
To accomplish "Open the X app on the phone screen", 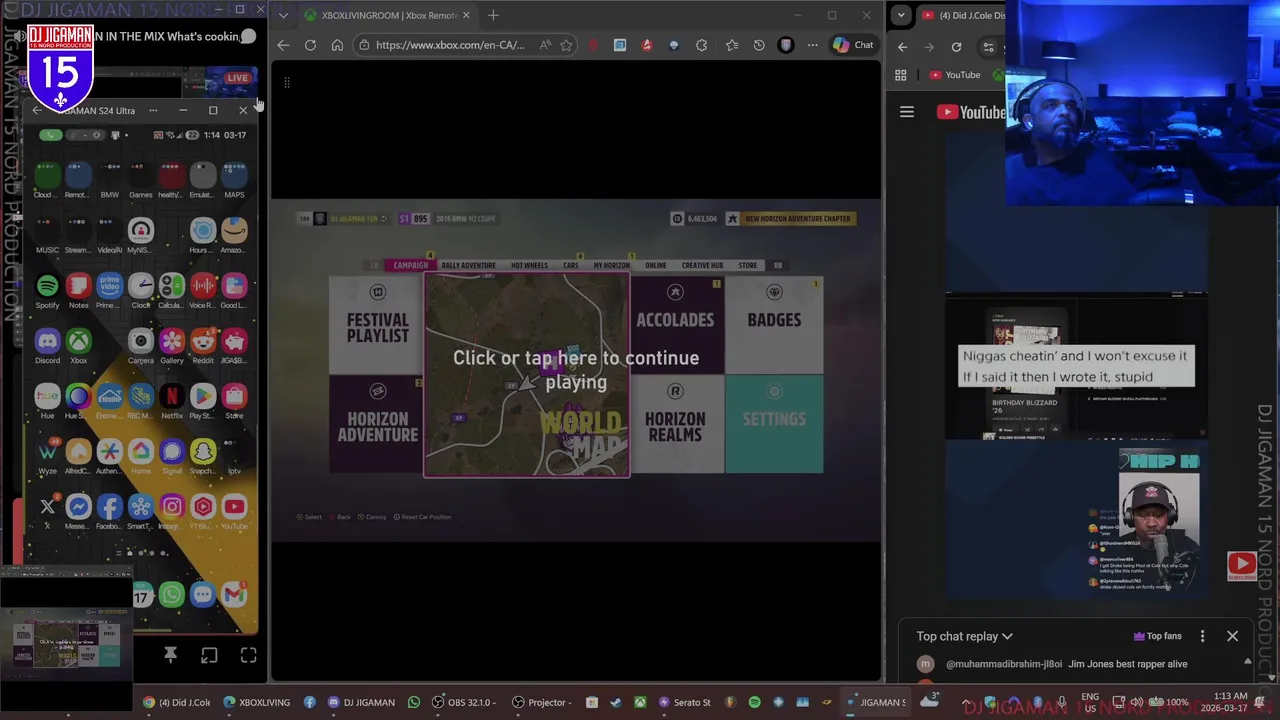I will [47, 508].
